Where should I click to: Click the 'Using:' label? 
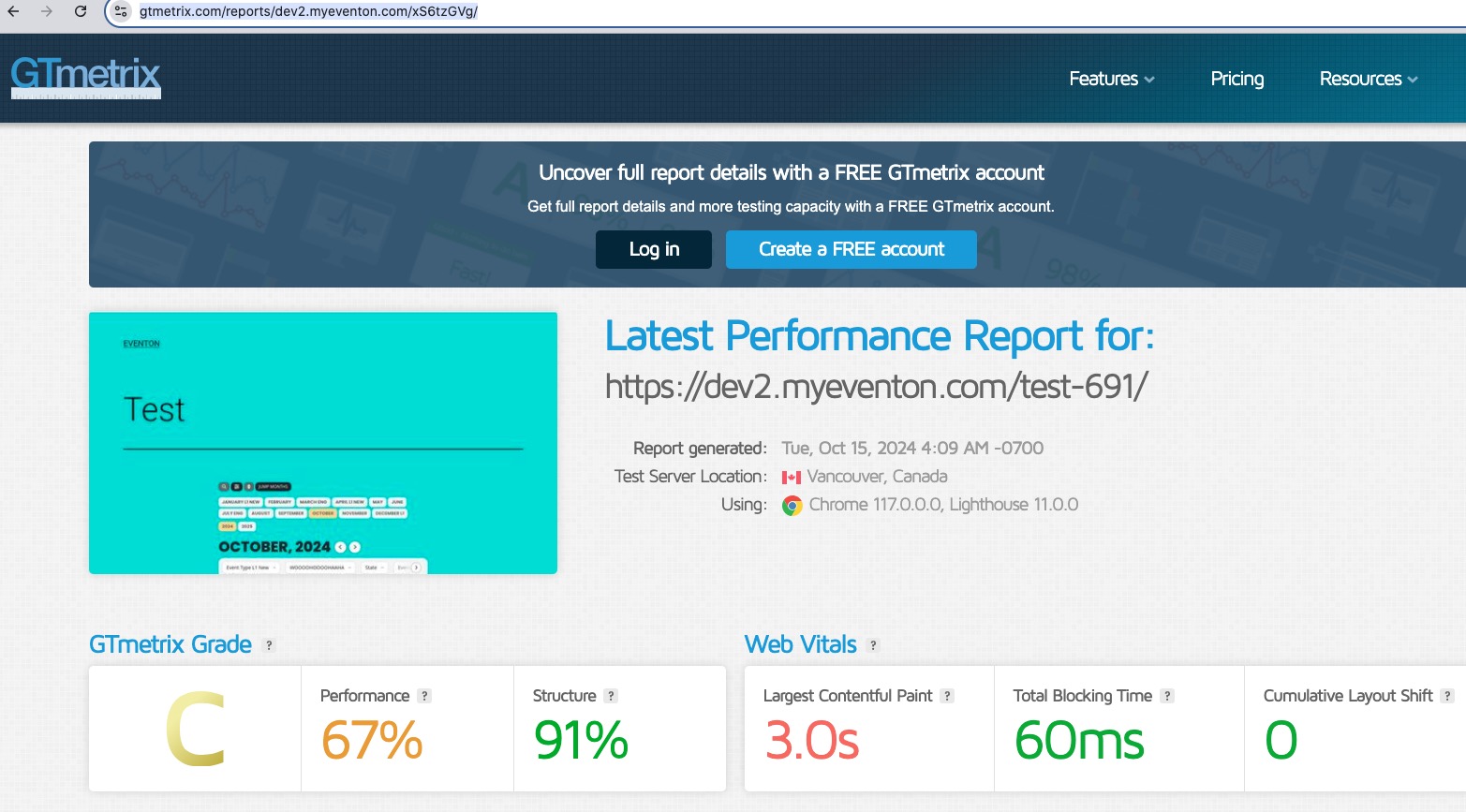pos(744,504)
